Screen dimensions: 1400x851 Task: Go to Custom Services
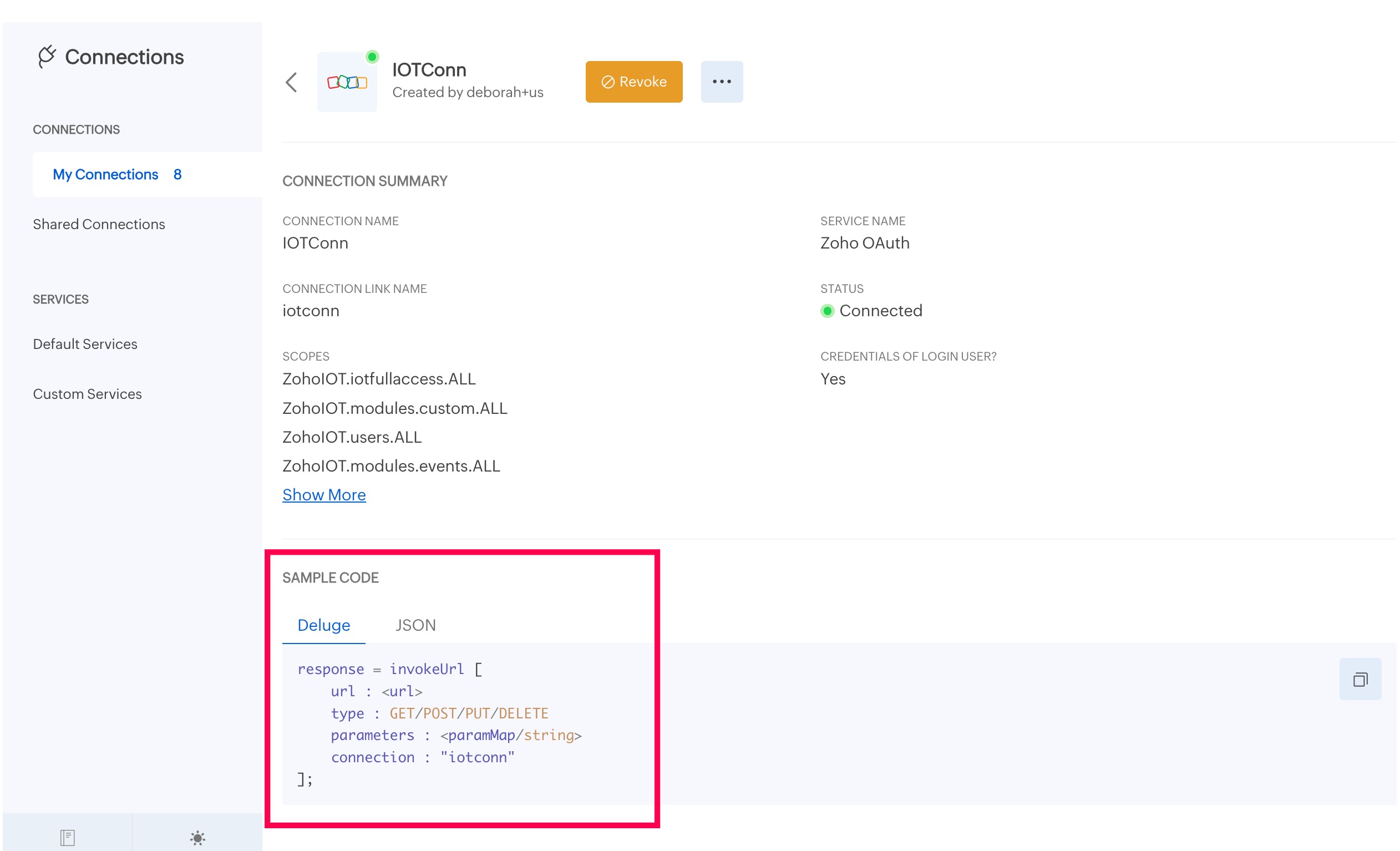[x=87, y=394]
